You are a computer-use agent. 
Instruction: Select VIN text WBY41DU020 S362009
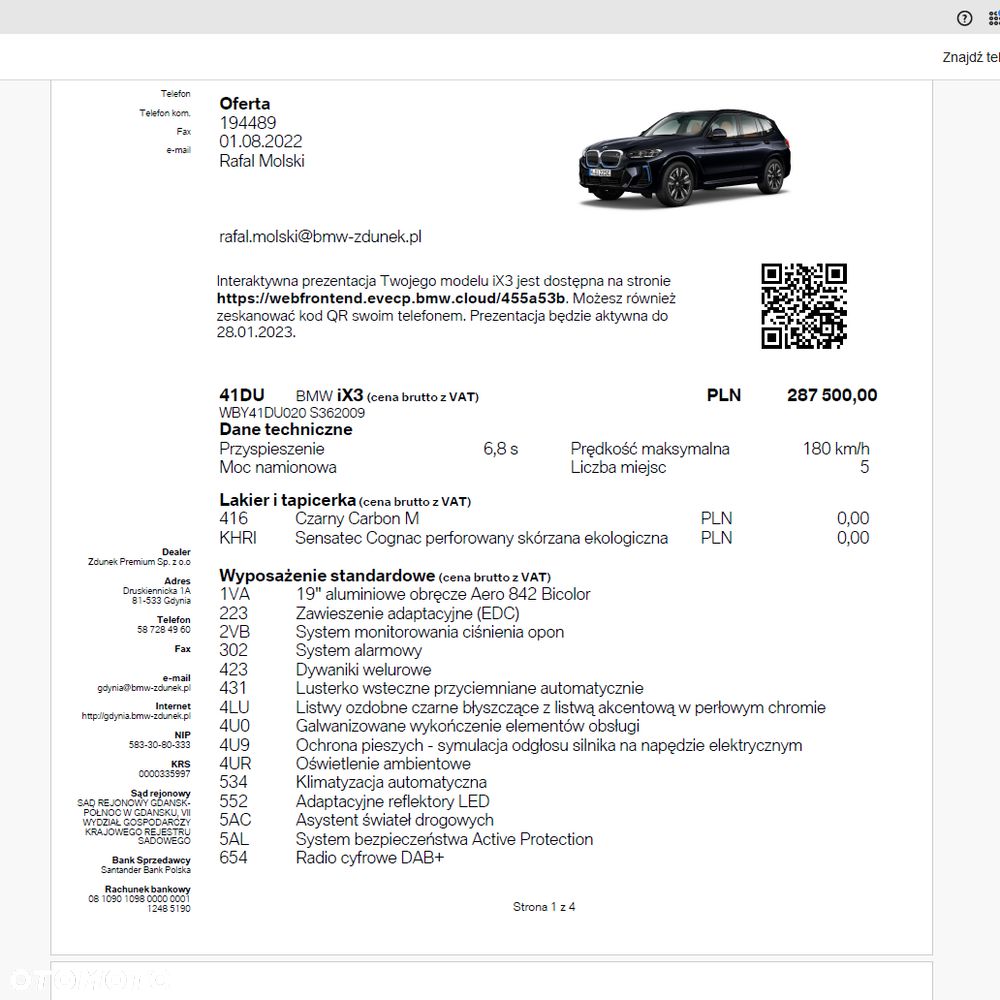[x=292, y=413]
